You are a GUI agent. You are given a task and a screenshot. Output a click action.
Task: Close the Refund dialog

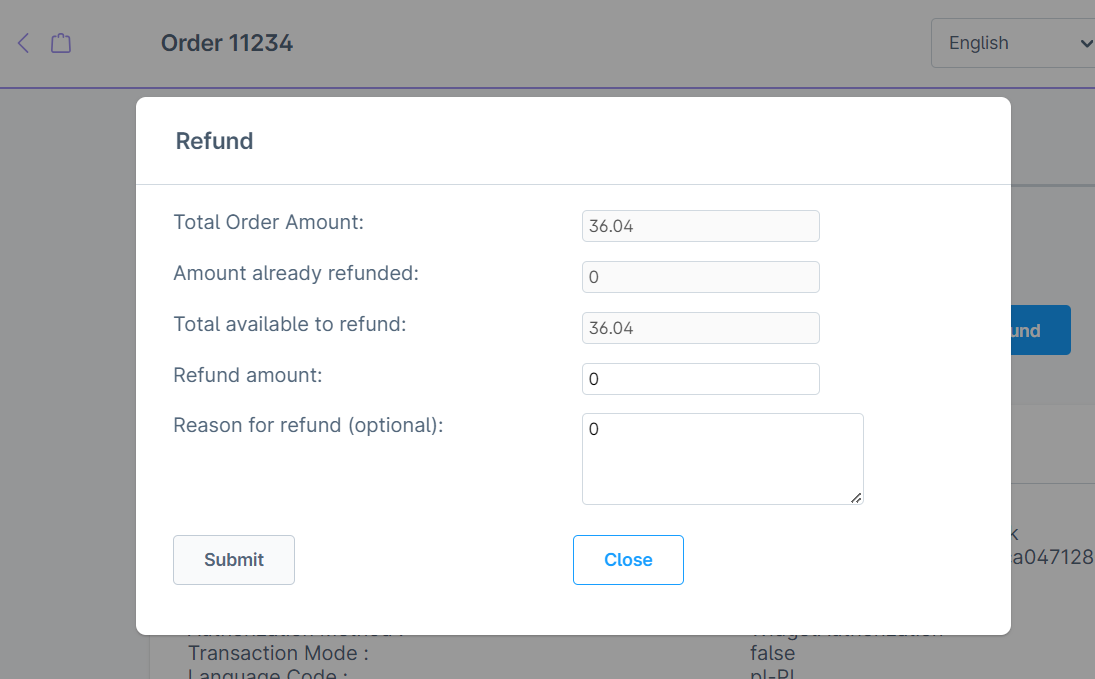(628, 560)
